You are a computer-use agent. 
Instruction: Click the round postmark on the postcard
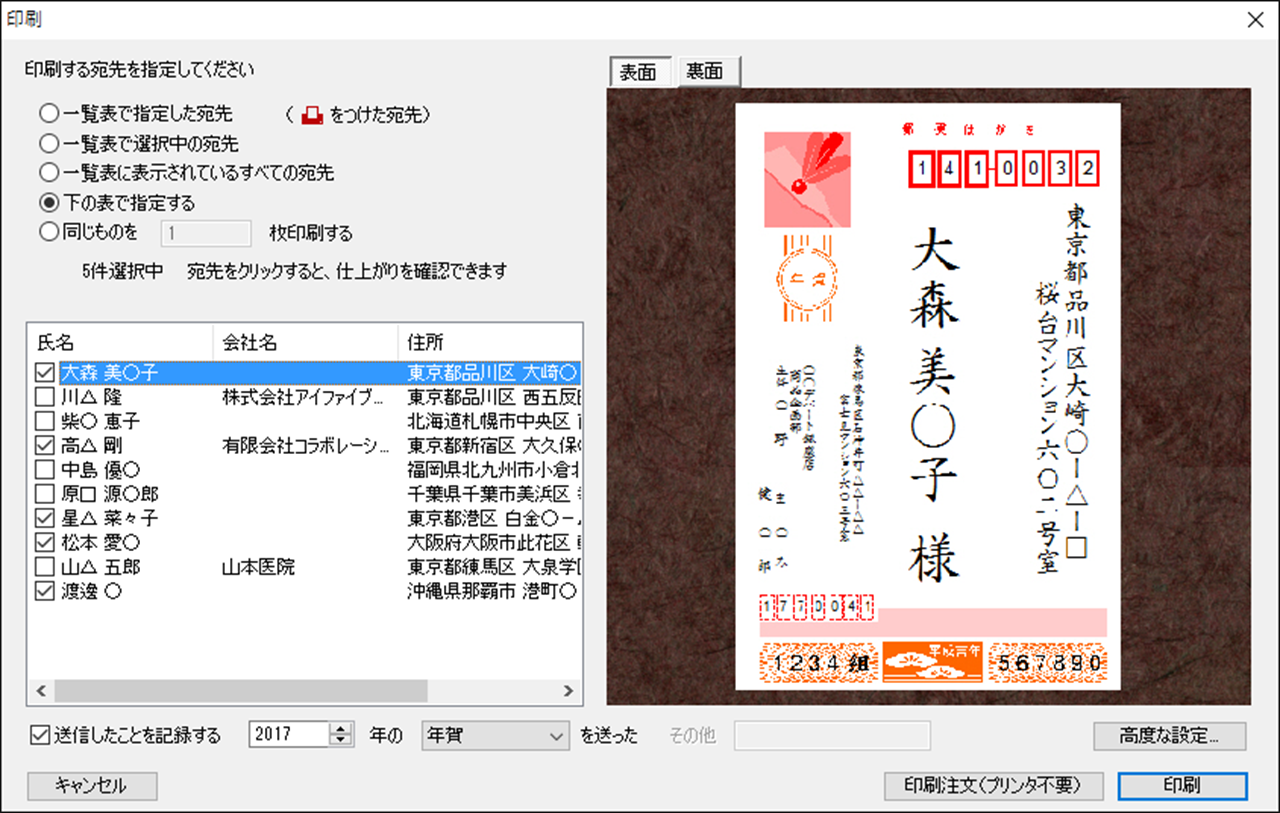coord(805,278)
